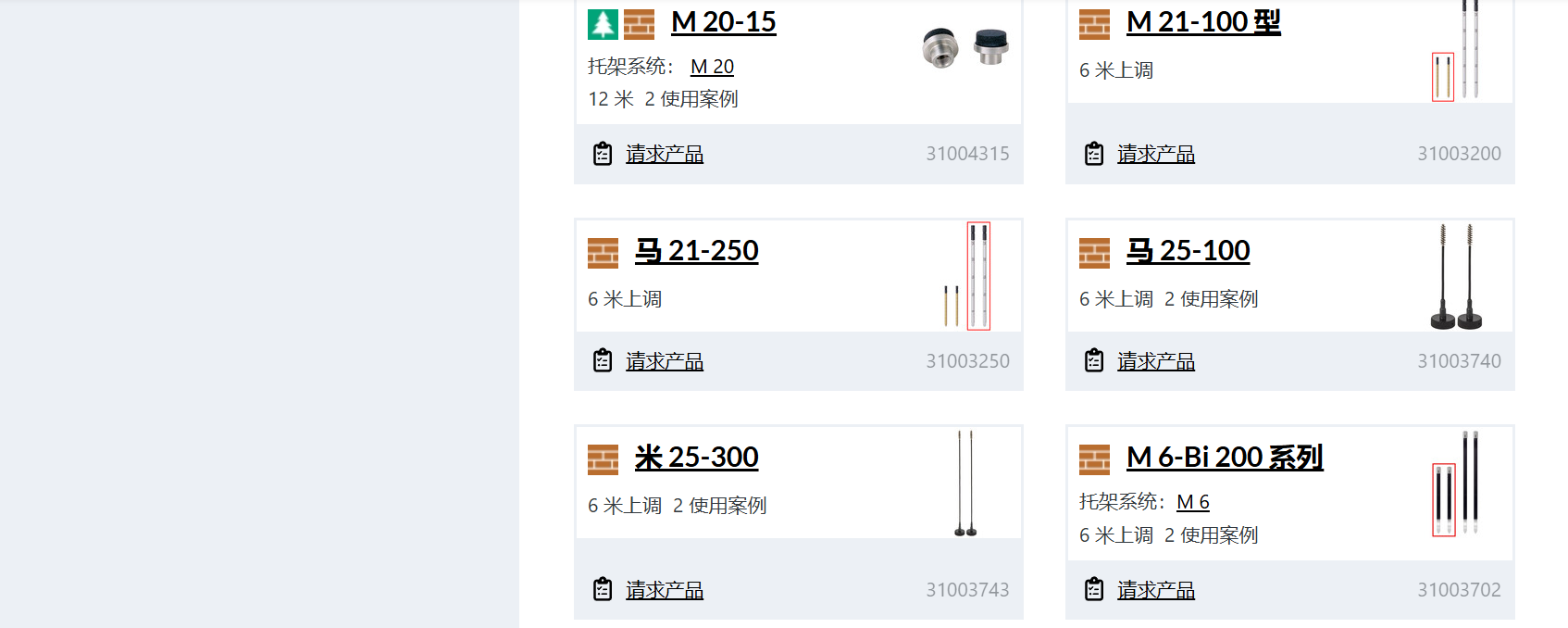Click the brick wall icon beside 米 25-300

[603, 459]
